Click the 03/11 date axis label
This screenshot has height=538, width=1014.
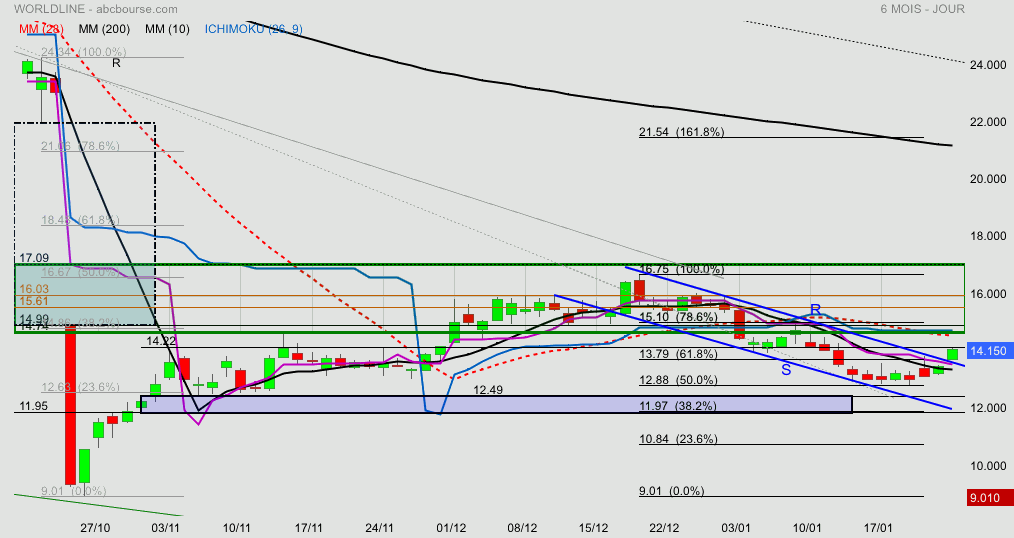click(166, 528)
